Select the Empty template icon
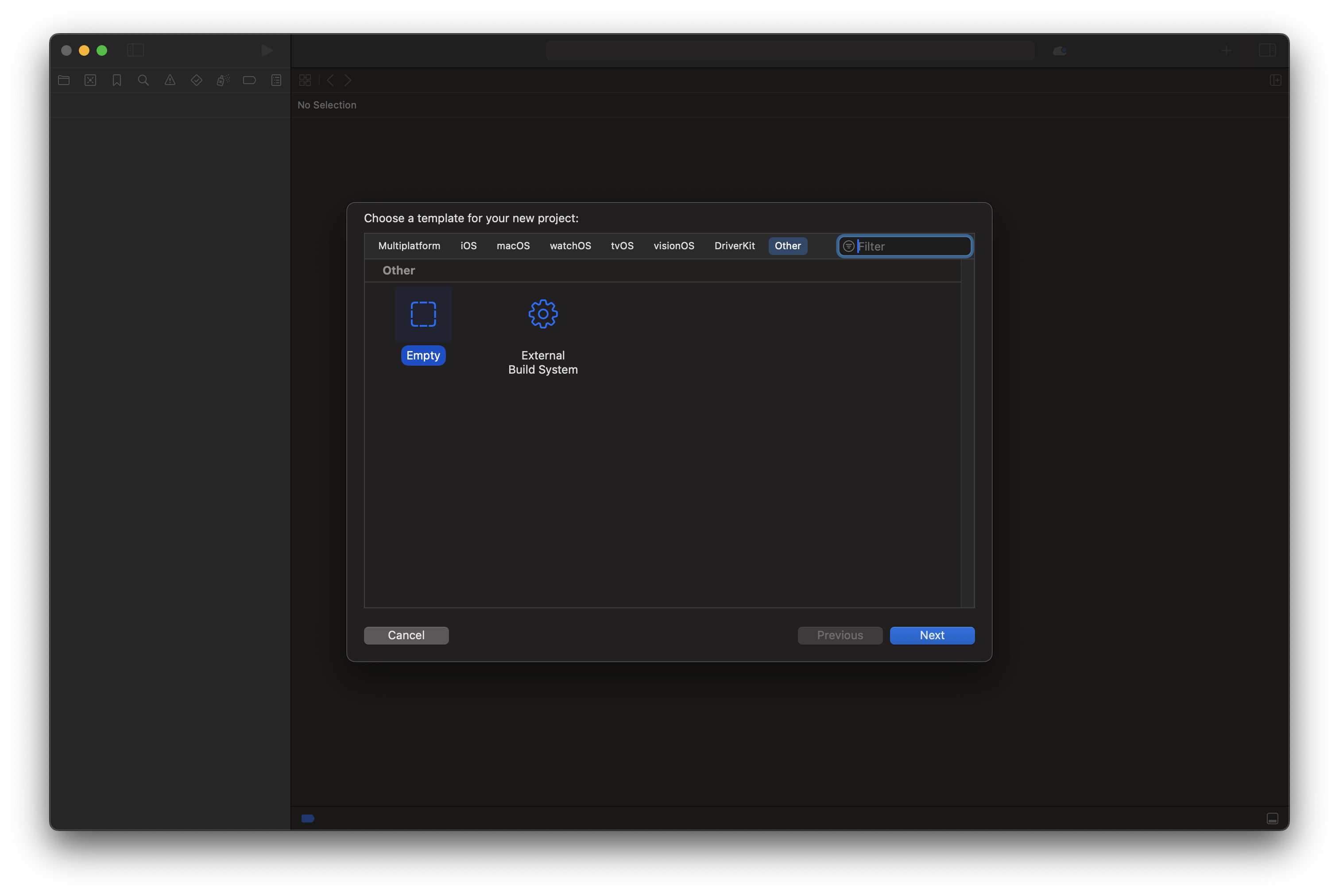Viewport: 1339px width, 896px height. click(423, 314)
